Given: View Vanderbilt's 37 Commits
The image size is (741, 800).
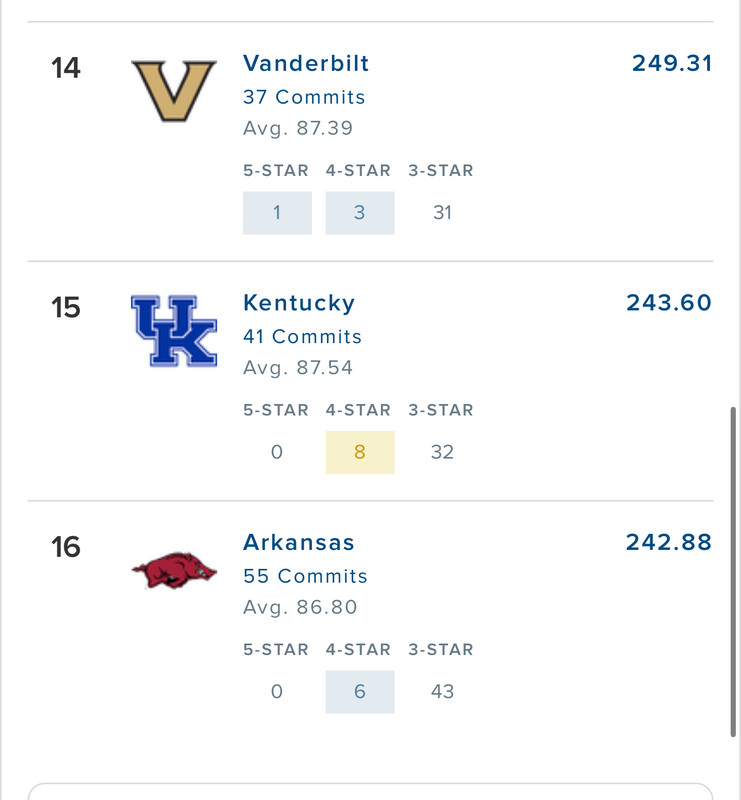Looking at the screenshot, I should (304, 97).
